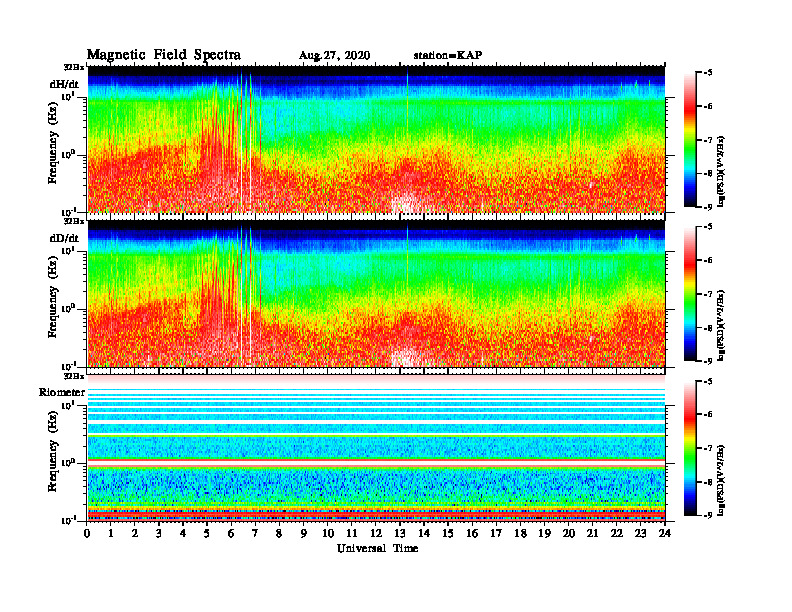This screenshot has width=792, height=612.
Task: Click hour tick label "9" on time axis
Action: click(x=303, y=533)
